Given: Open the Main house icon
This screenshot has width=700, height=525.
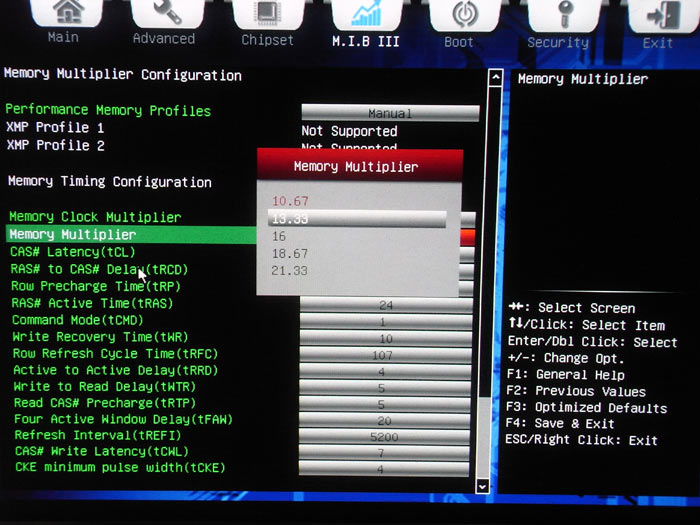Looking at the screenshot, I should point(67,12).
